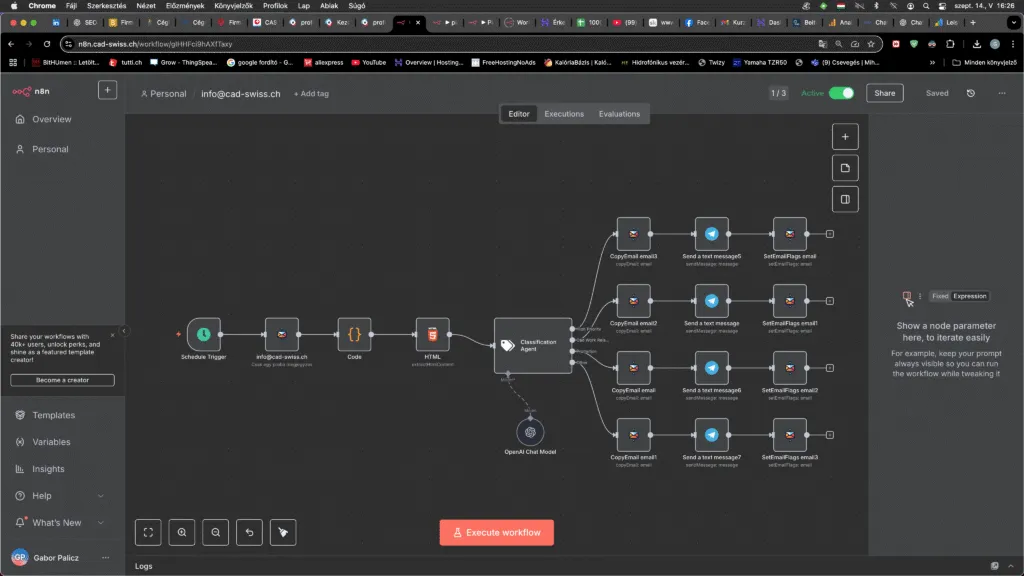This screenshot has width=1024, height=576.
Task: Add a new node with the plus icon
Action: pos(845,136)
